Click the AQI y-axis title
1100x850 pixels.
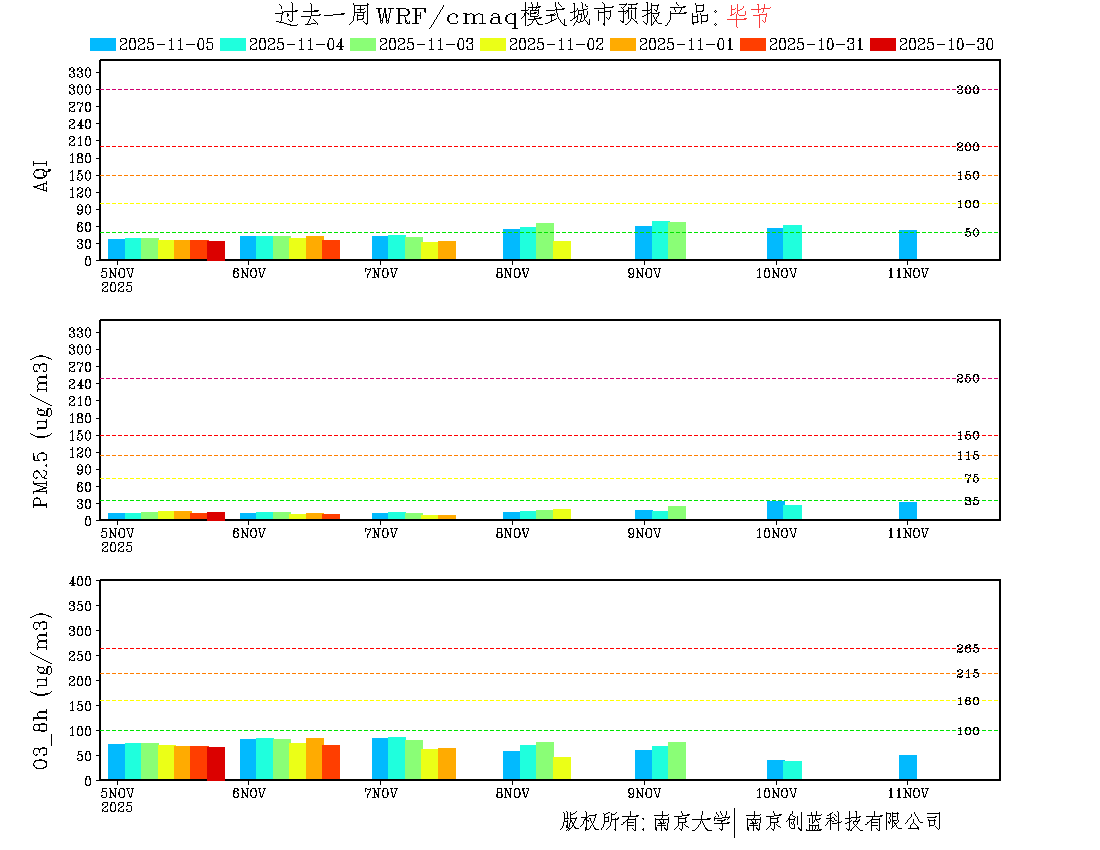pos(42,174)
